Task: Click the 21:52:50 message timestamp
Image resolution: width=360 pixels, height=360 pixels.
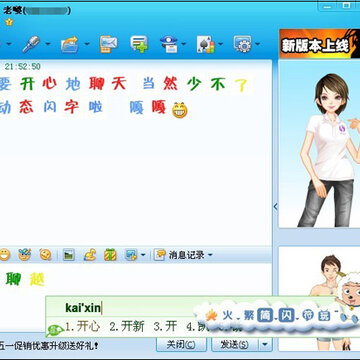Action: pyautogui.click(x=22, y=66)
